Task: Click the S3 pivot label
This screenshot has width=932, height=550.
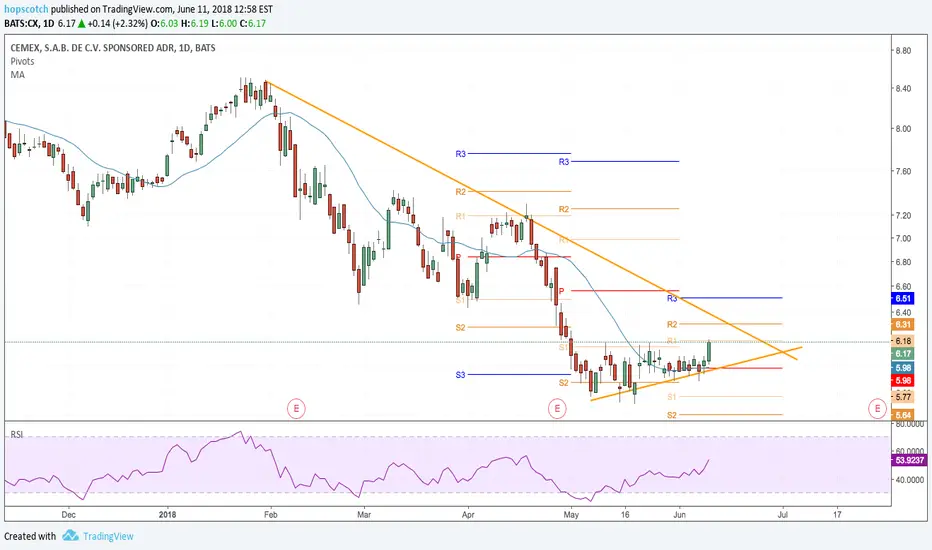Action: (461, 375)
